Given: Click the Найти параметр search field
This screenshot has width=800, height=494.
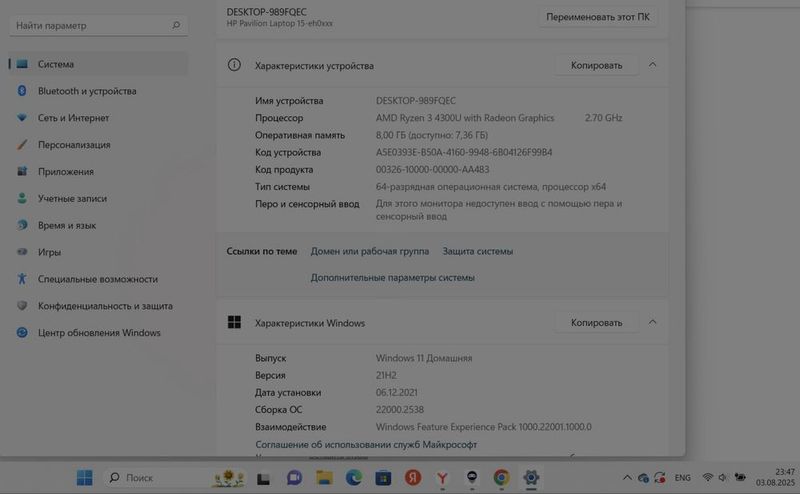Looking at the screenshot, I should (98, 25).
